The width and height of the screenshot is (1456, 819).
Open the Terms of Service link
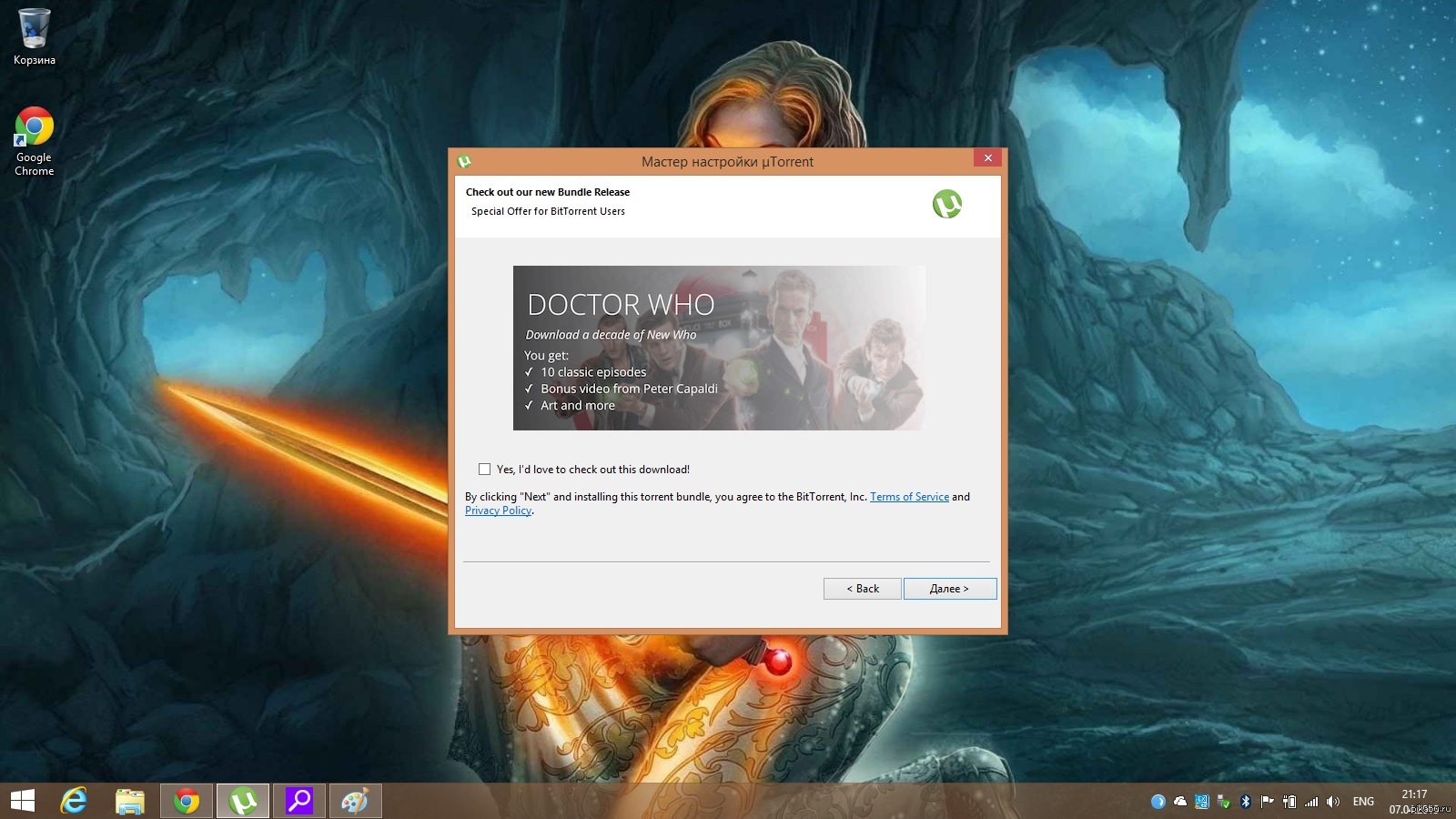909,497
